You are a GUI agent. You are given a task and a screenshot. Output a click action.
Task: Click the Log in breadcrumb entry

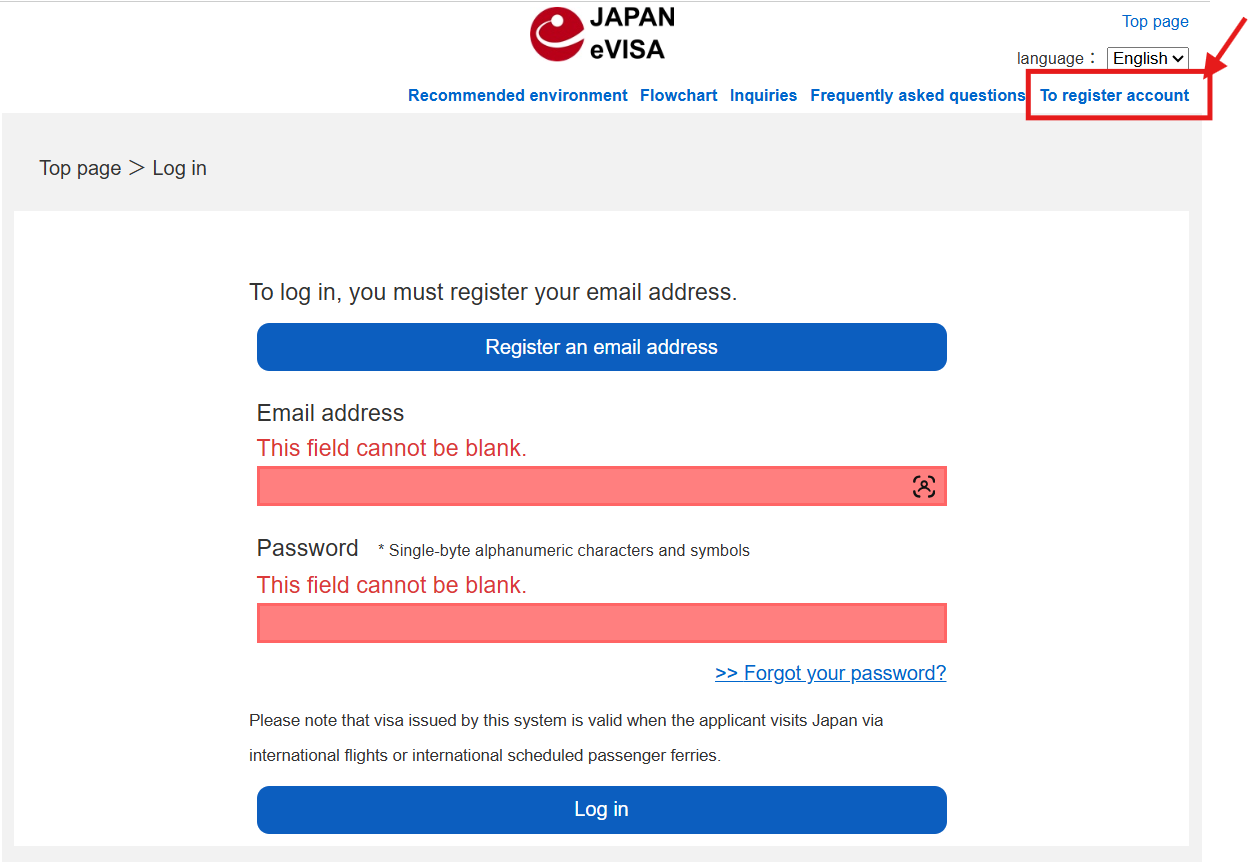pyautogui.click(x=179, y=168)
